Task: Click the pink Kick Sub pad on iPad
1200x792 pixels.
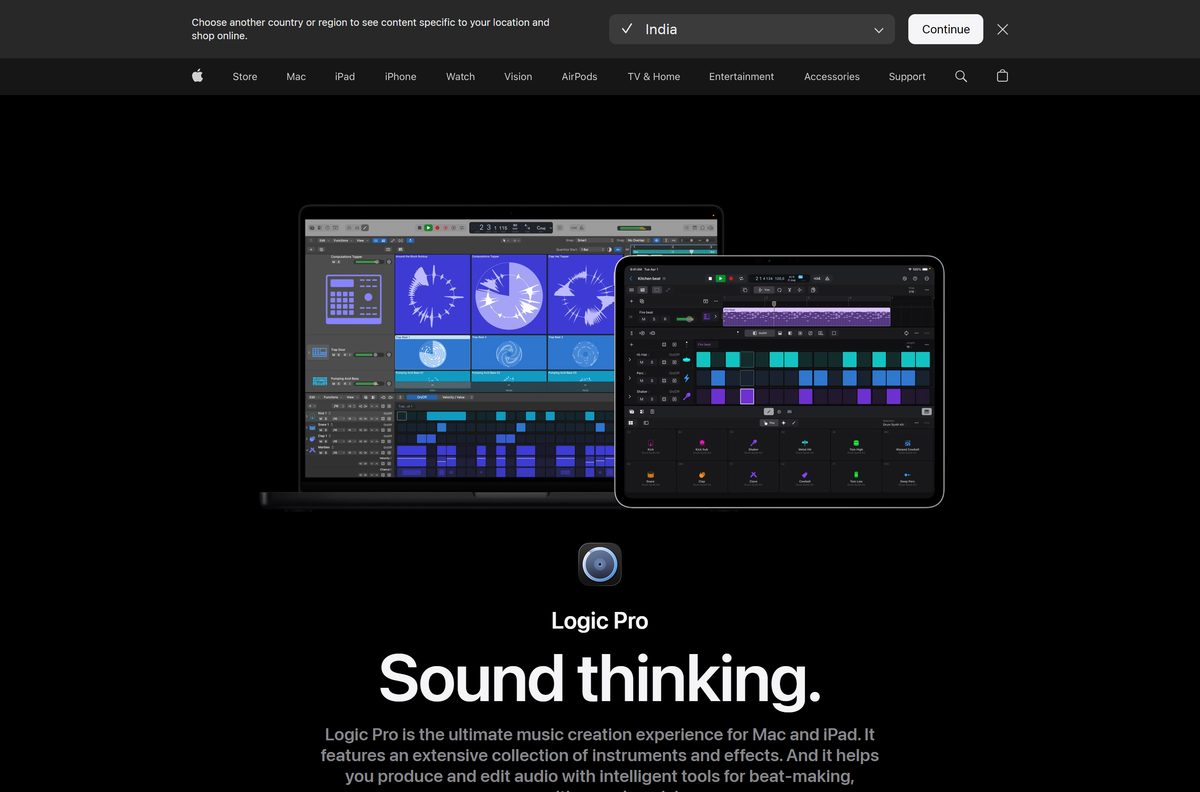Action: tap(702, 445)
